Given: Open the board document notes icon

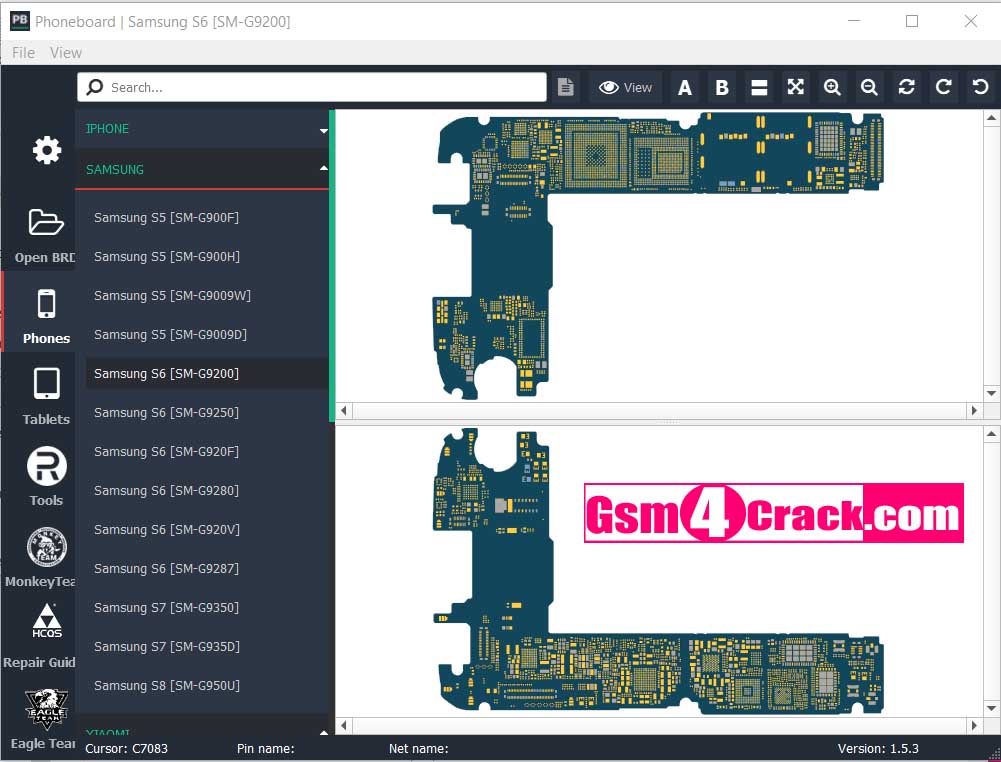Looking at the screenshot, I should [x=565, y=86].
